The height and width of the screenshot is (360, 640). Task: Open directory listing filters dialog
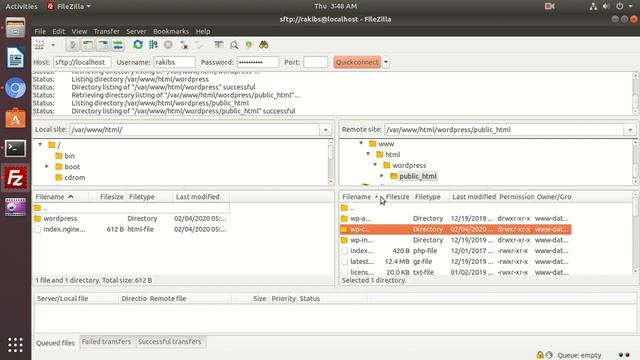[219, 45]
